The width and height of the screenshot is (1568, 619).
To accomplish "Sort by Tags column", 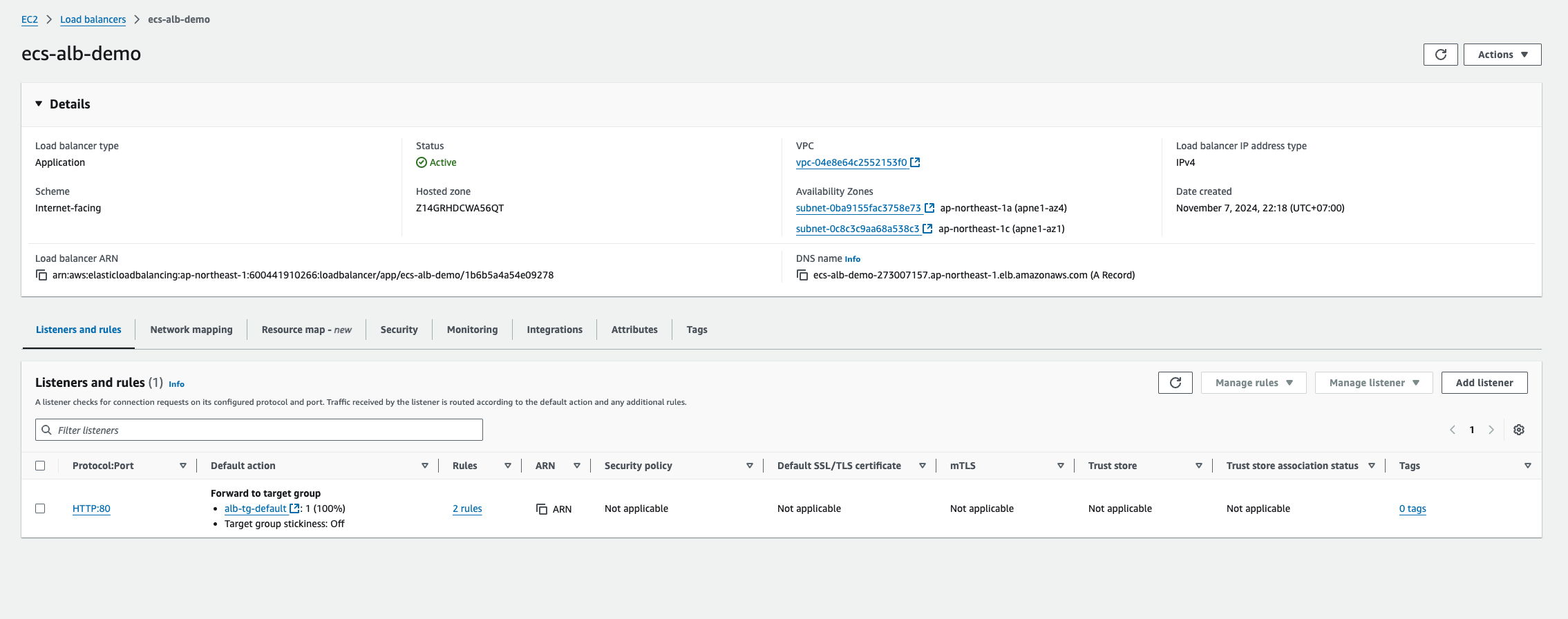I will click(1528, 466).
